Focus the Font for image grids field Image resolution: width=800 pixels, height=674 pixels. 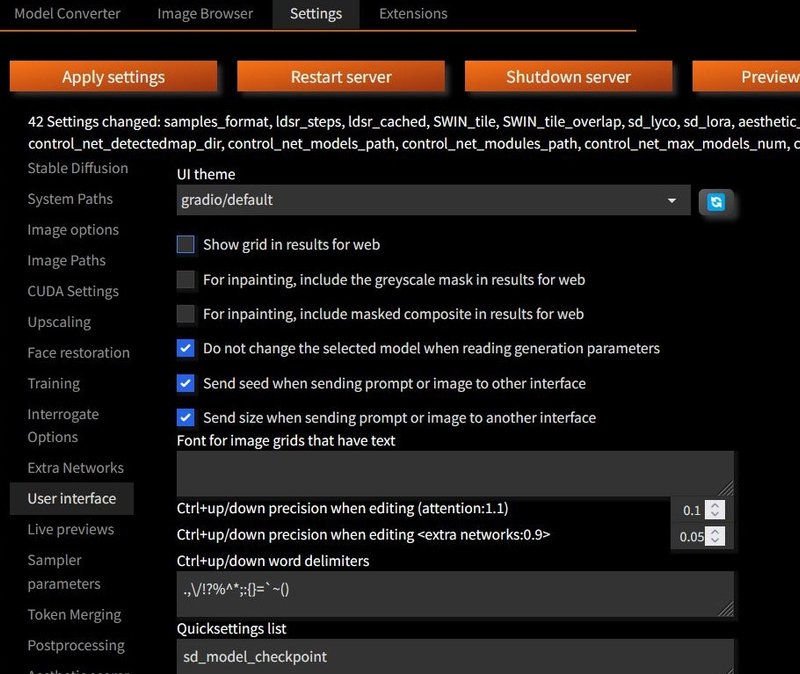(x=455, y=473)
